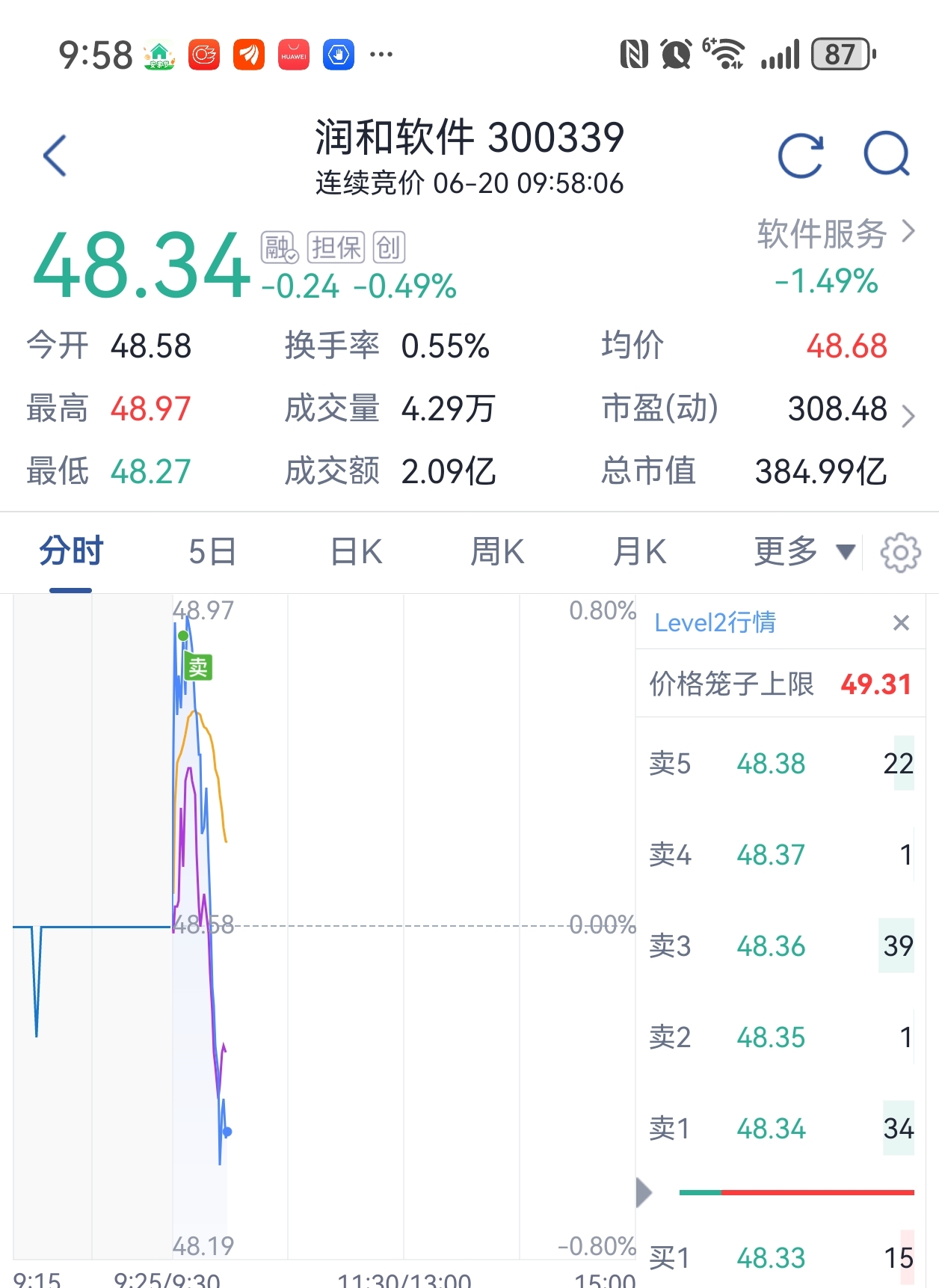Open the search magnifier icon
The height and width of the screenshot is (1288, 939).
pyautogui.click(x=887, y=154)
